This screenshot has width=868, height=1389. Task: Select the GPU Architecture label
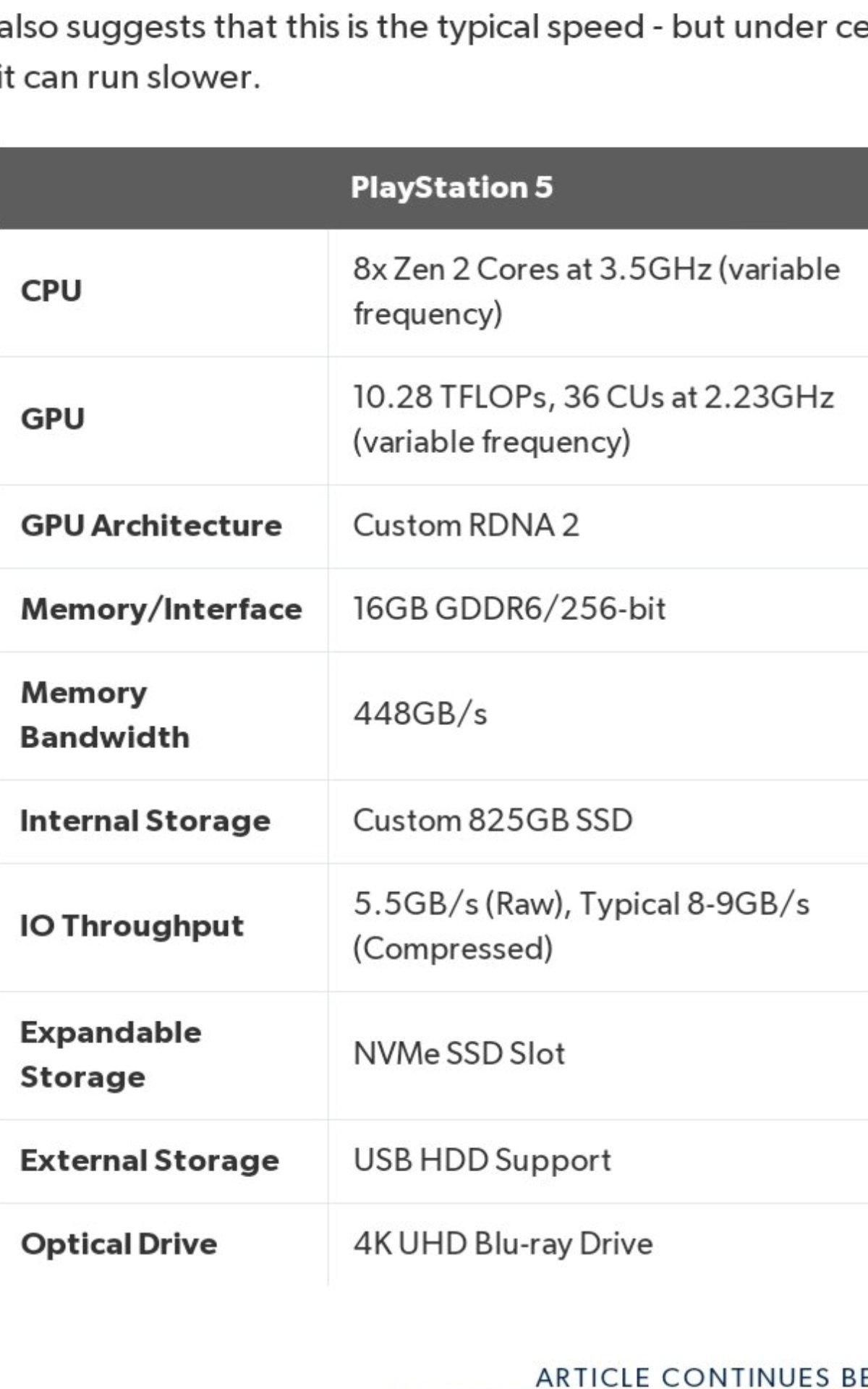pos(151,526)
